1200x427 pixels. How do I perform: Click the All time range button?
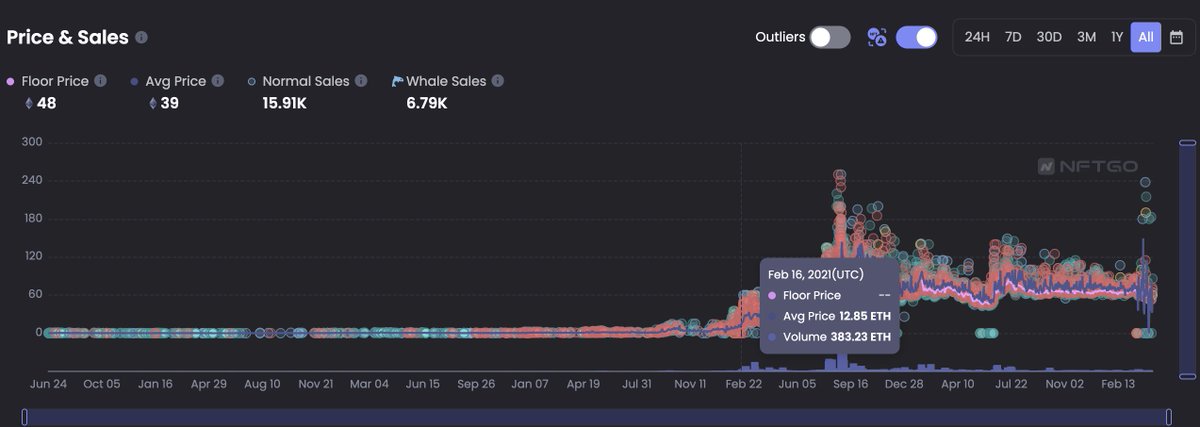tap(1145, 37)
